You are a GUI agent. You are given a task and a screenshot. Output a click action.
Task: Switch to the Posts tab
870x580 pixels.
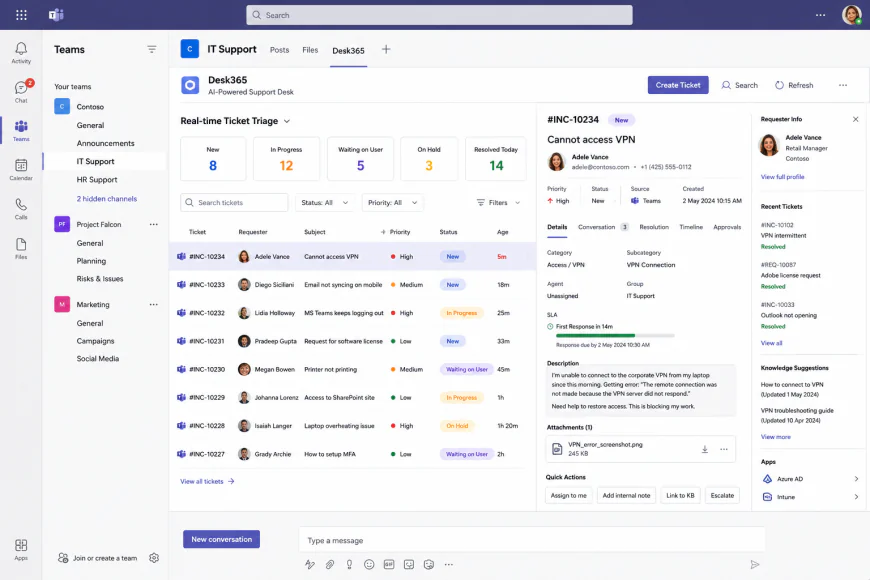pyautogui.click(x=280, y=50)
